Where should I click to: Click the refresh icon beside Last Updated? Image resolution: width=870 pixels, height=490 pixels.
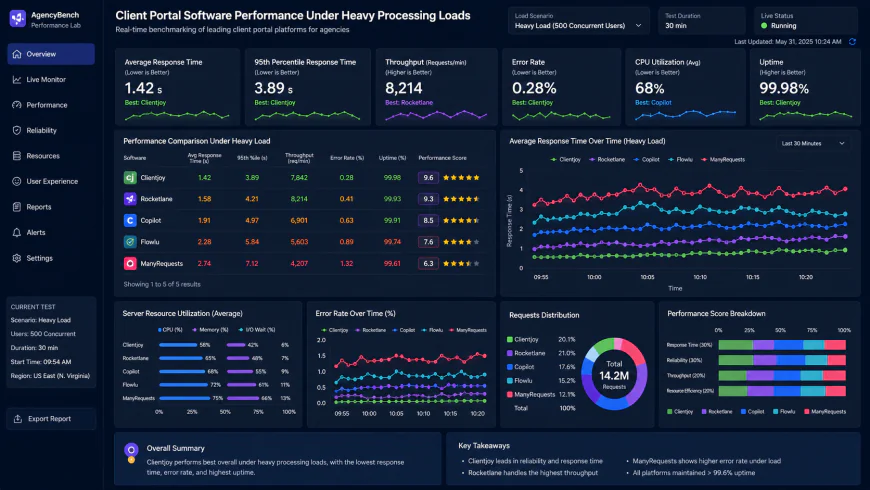852,42
